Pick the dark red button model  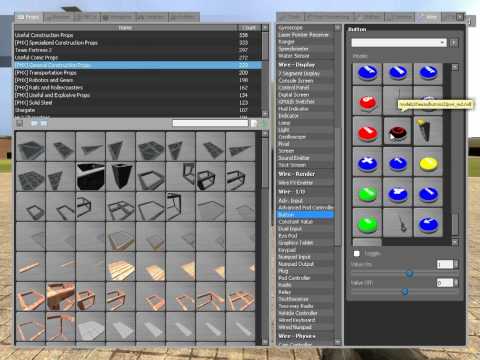point(397,131)
